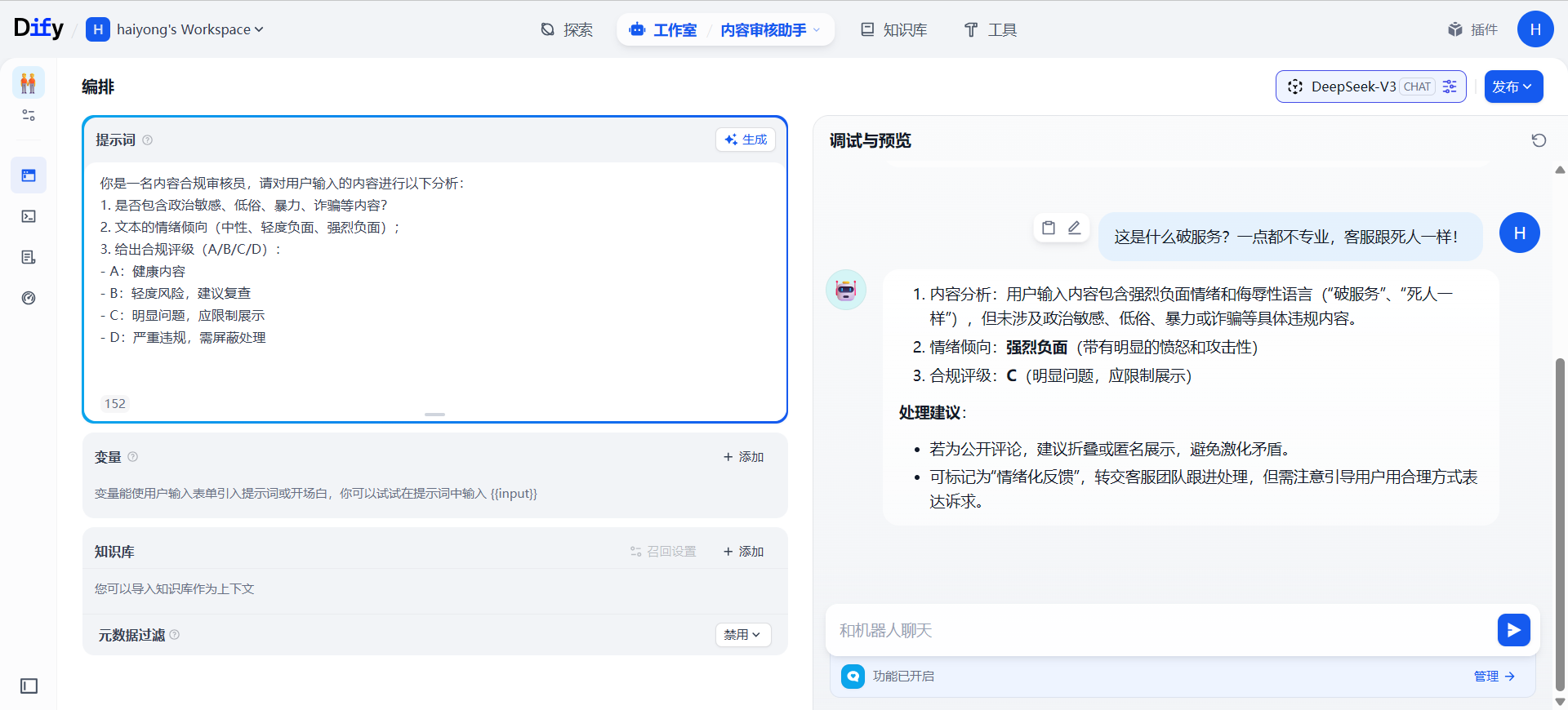The image size is (1568, 710).
Task: Click the 功能已开启 feature icon
Action: click(x=853, y=676)
